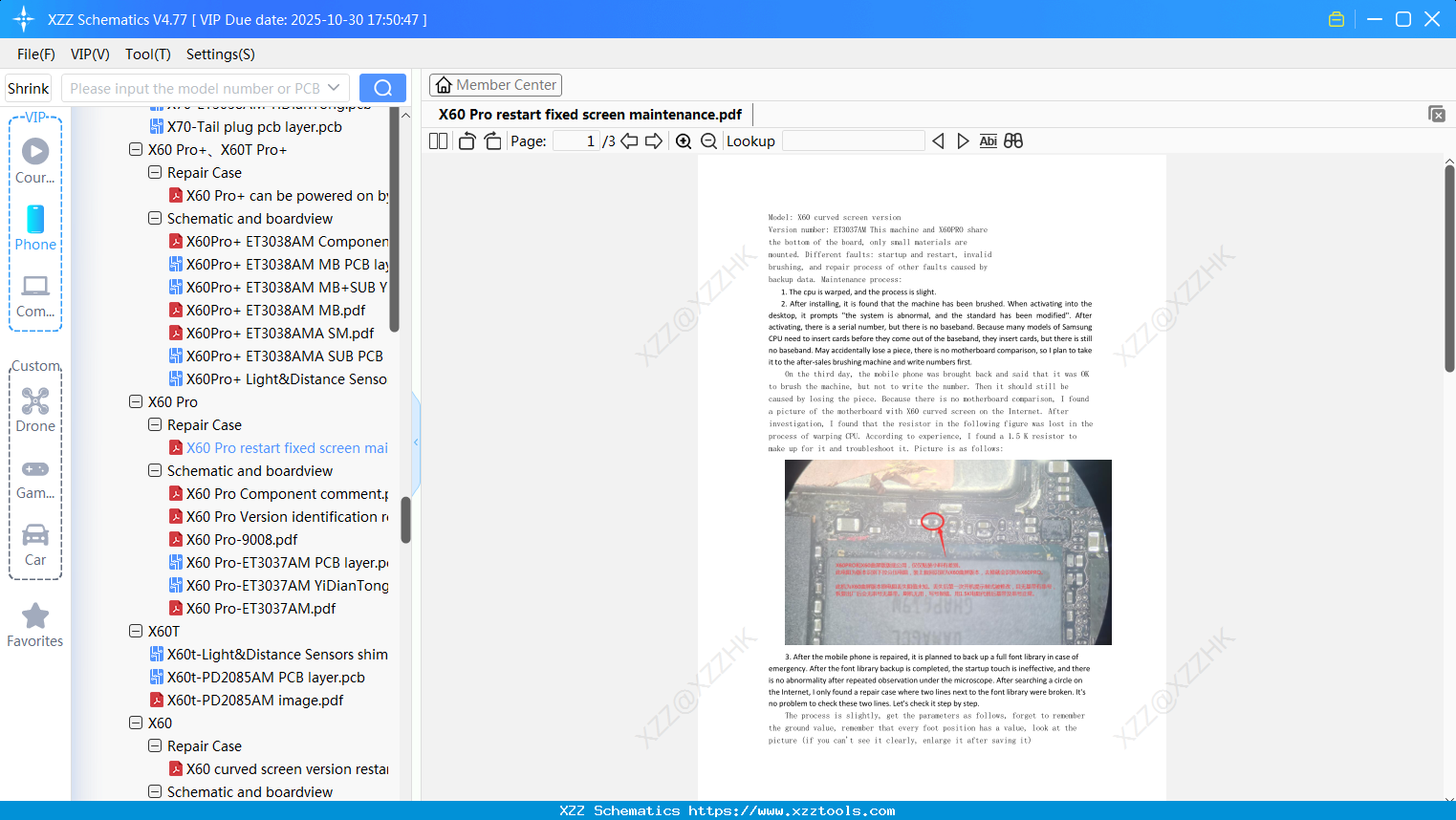Click the motherboard photo in the PDF

click(x=948, y=552)
